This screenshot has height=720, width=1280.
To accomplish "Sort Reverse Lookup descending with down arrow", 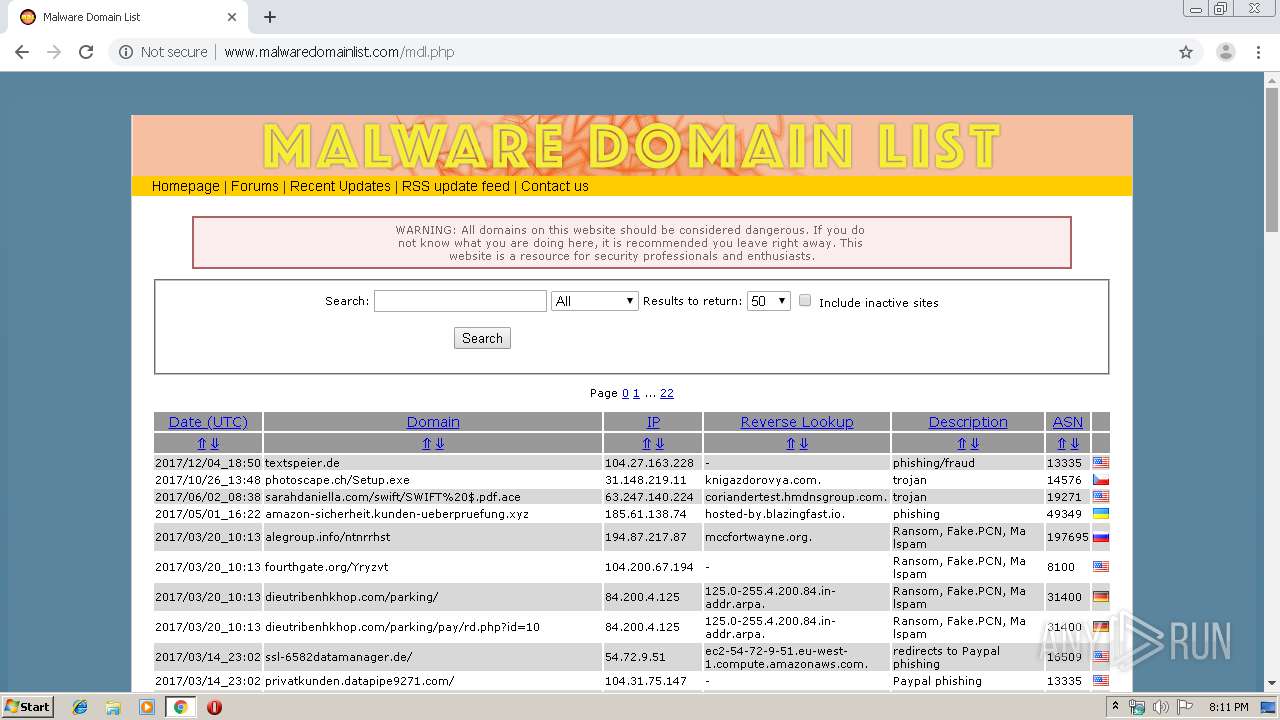I will 804,444.
